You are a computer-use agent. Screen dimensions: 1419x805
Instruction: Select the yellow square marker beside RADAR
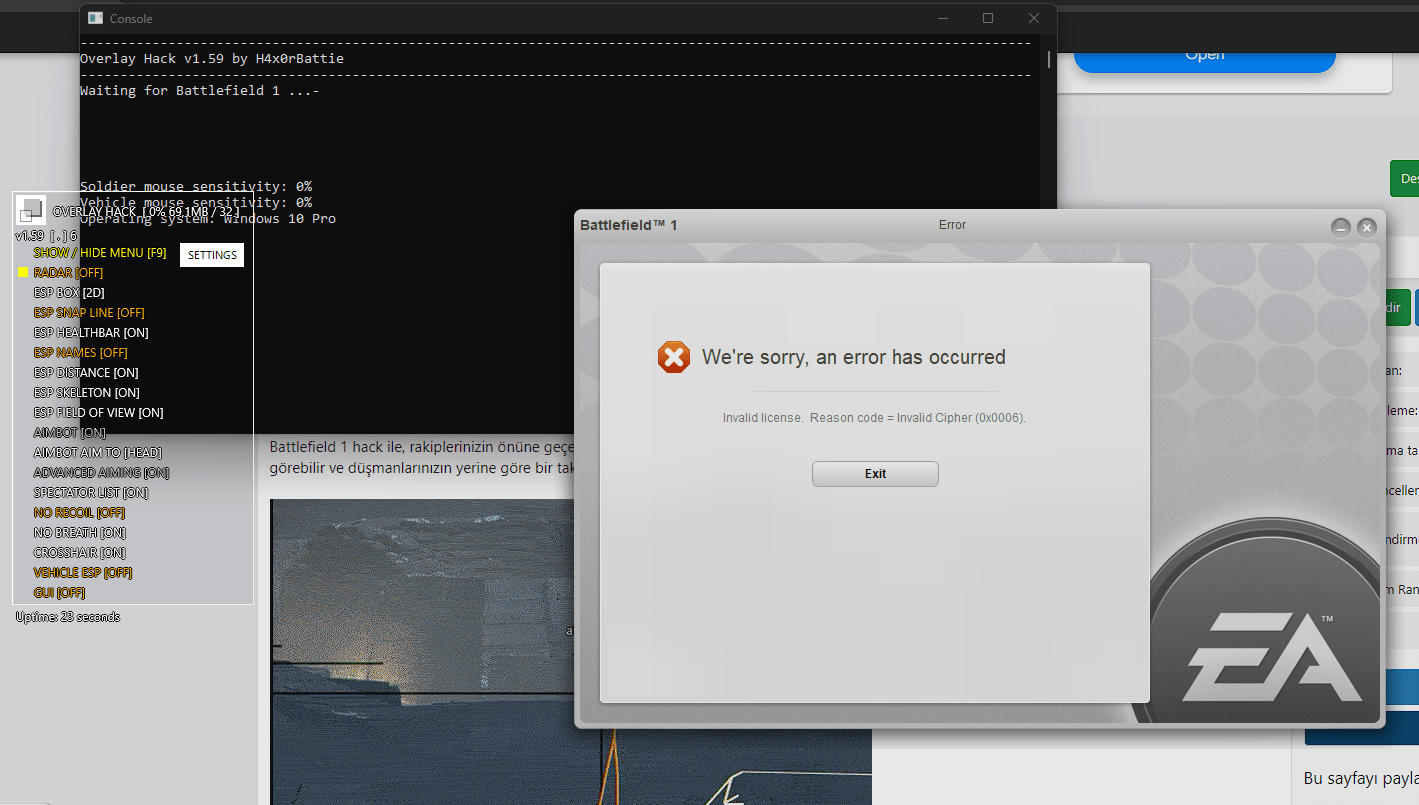23,272
